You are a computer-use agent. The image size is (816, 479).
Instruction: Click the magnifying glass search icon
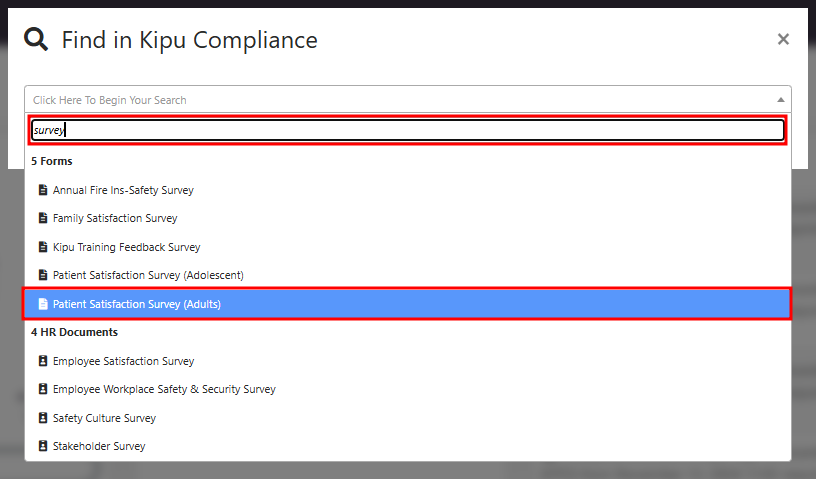[x=36, y=40]
